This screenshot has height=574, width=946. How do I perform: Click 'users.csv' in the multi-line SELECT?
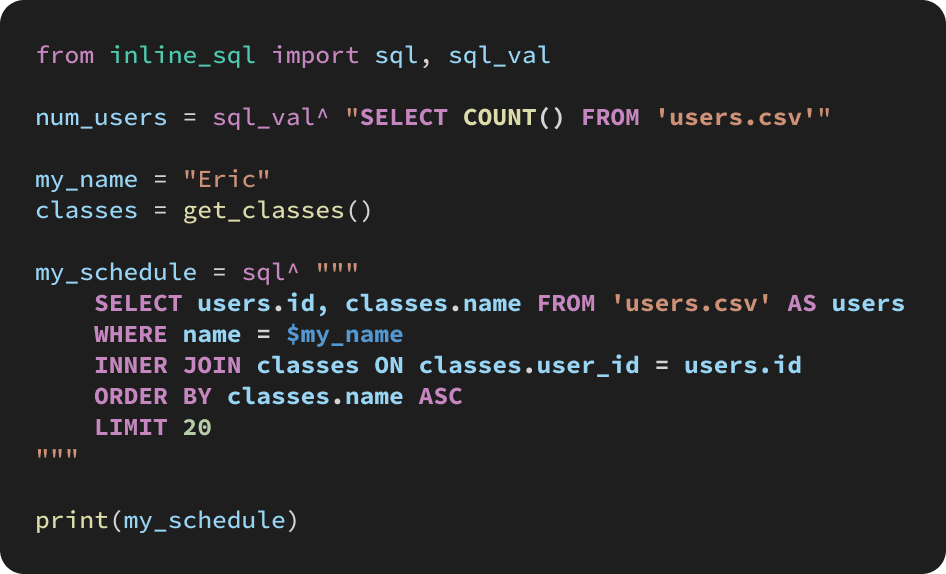point(692,304)
